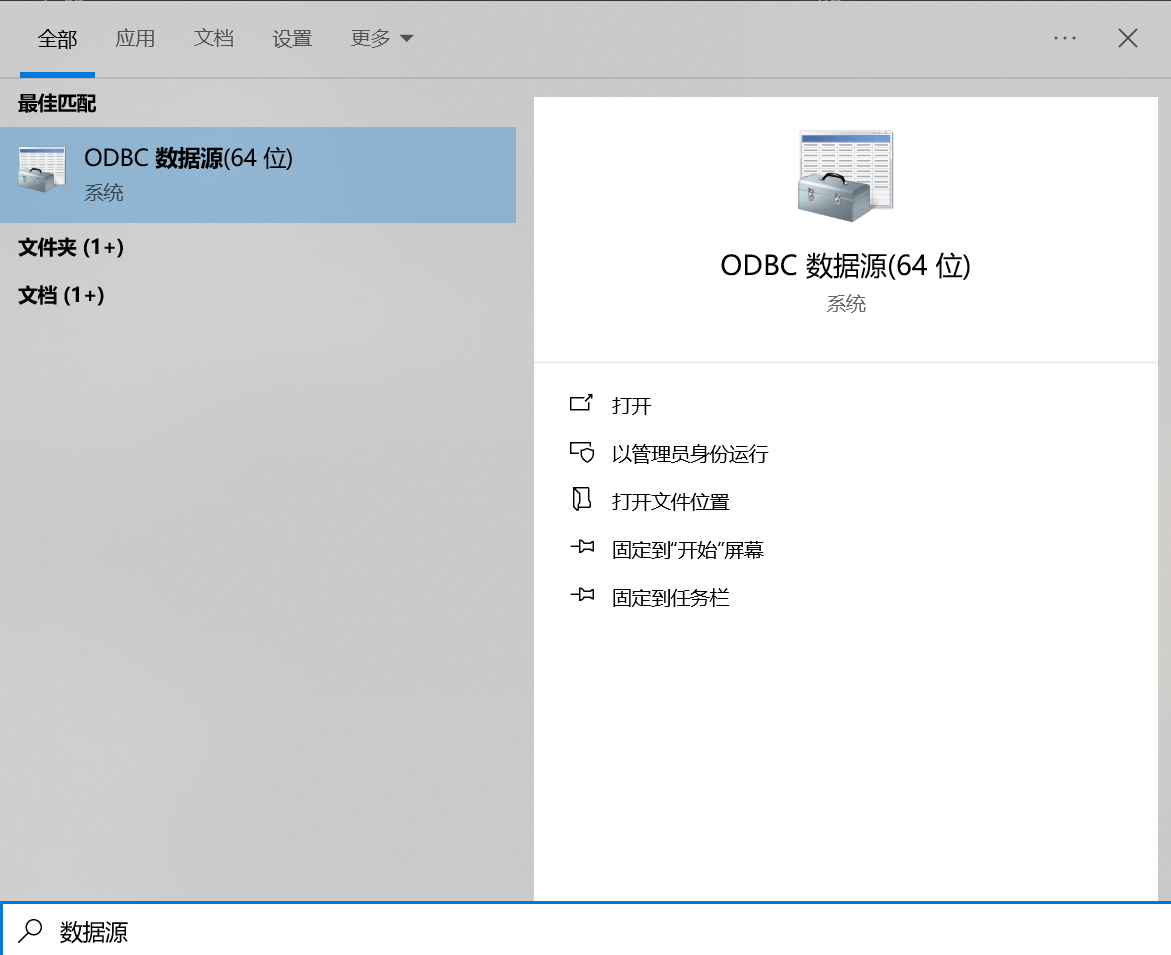Switch to the 应用 tab
Screen dimensions: 1171x955
pos(136,37)
